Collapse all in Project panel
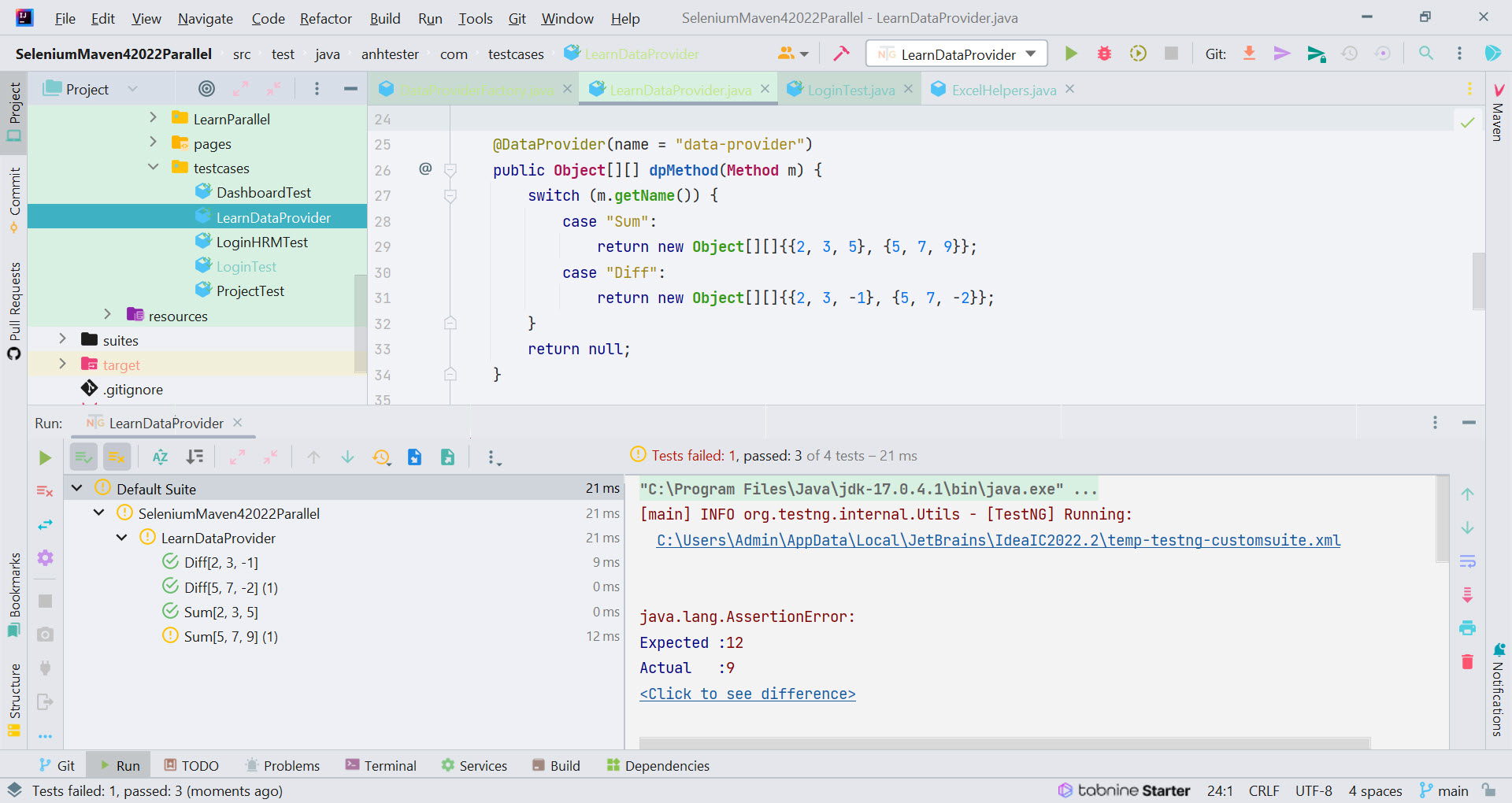Viewport: 1512px width, 803px height. [273, 89]
